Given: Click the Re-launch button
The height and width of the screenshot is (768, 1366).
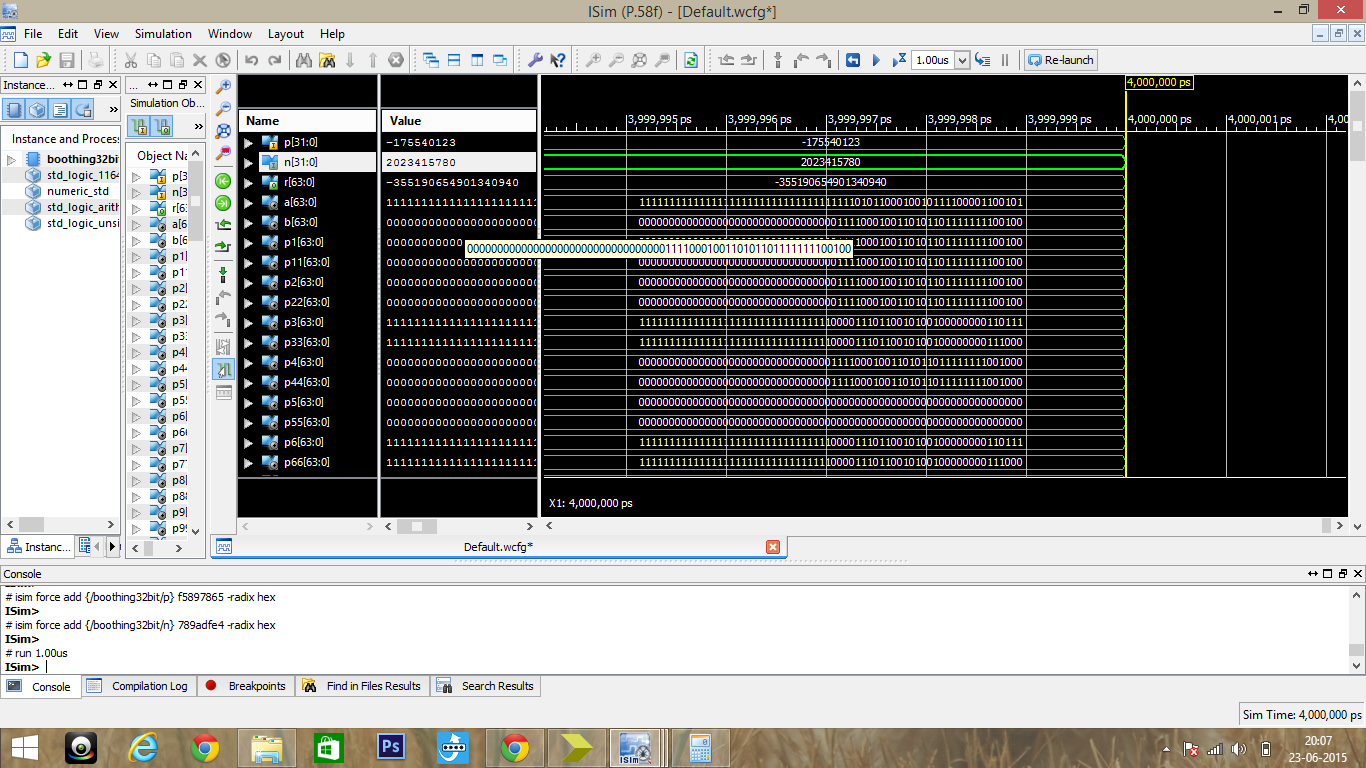Looking at the screenshot, I should tap(1059, 60).
